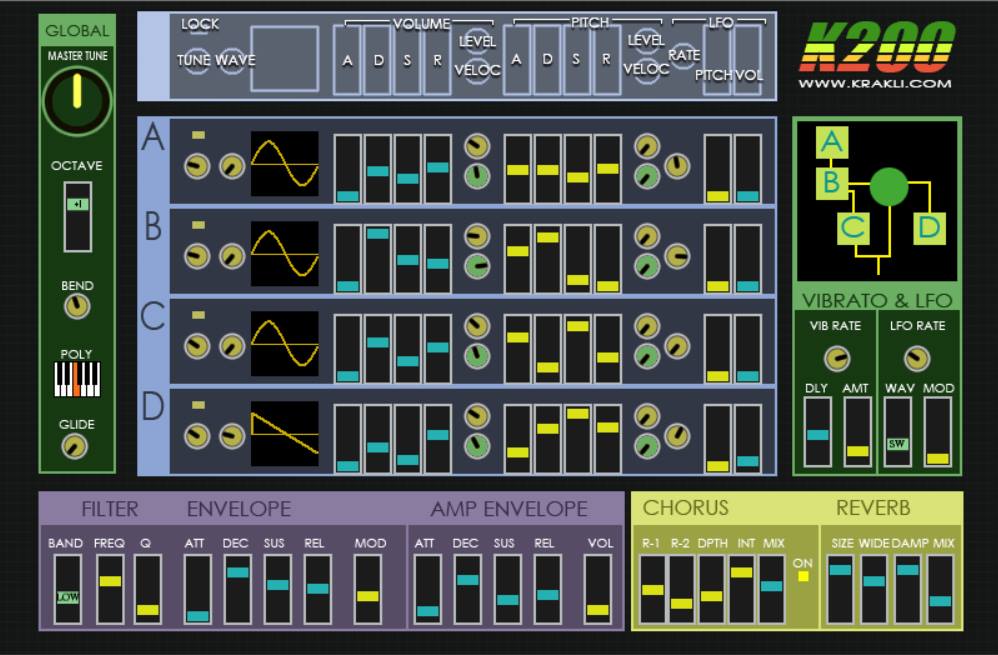Open the filter BAND selector showing LOW

tap(67, 589)
